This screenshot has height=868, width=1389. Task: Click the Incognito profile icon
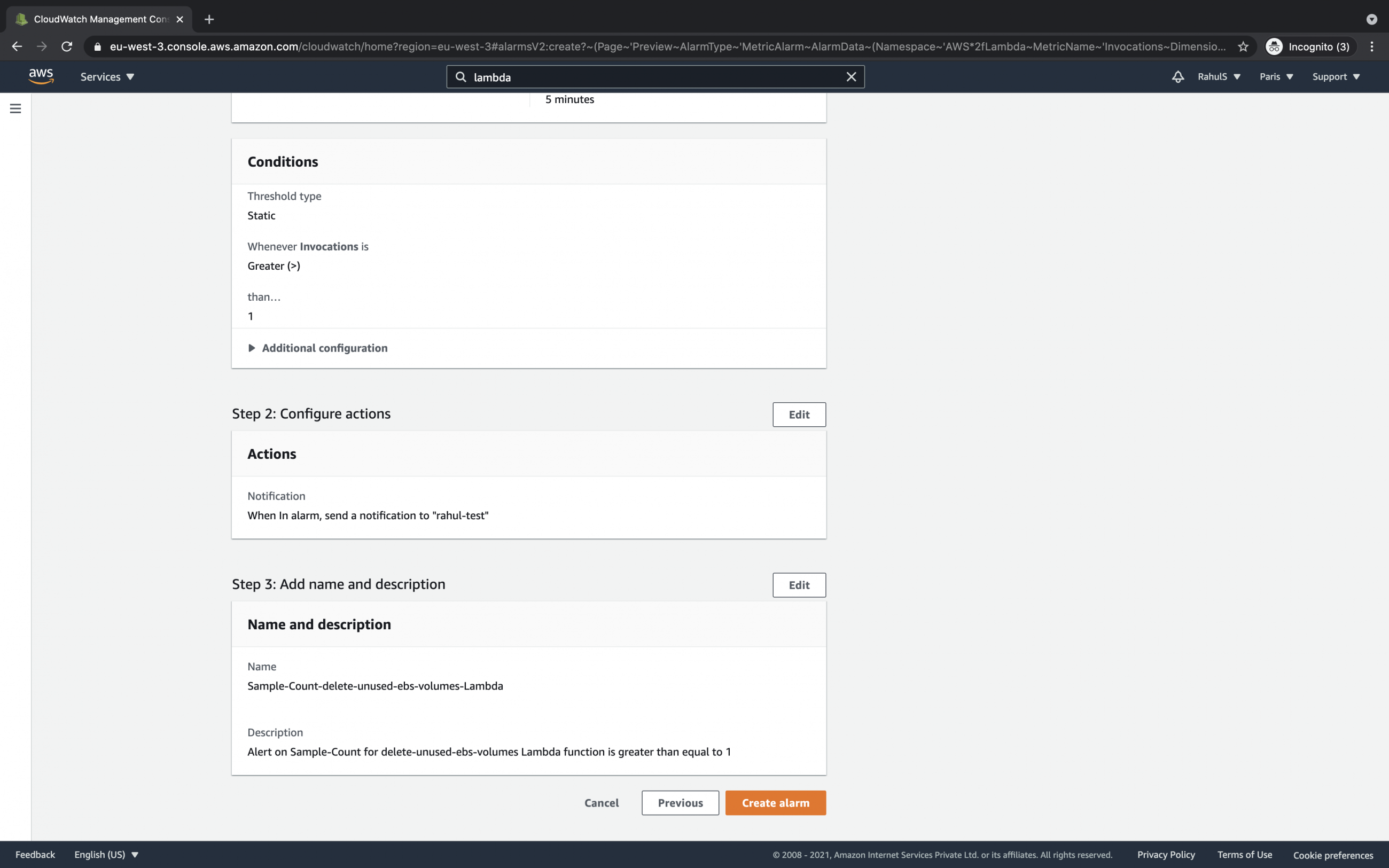(1275, 46)
